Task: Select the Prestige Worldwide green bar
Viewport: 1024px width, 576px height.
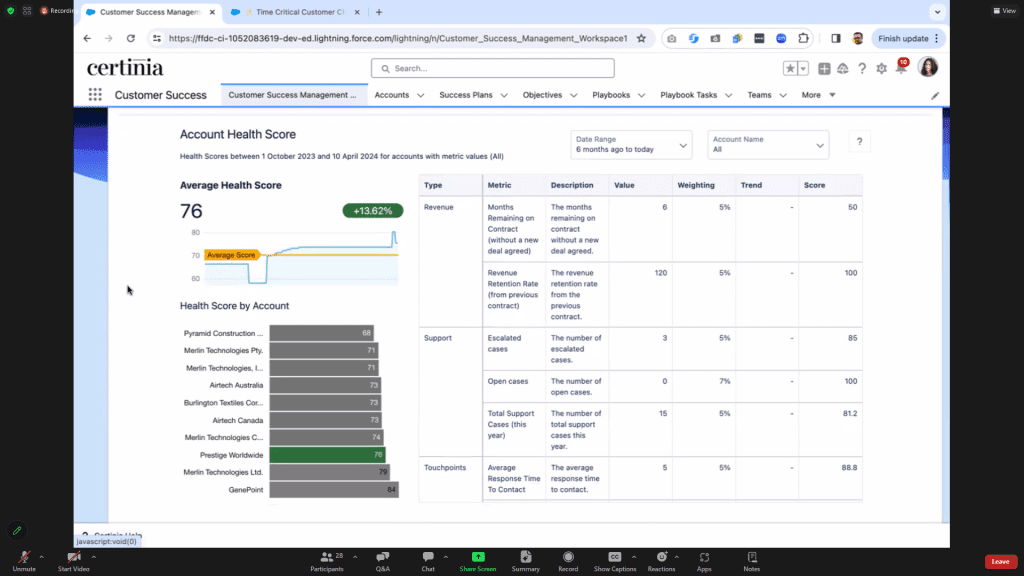Action: point(327,455)
